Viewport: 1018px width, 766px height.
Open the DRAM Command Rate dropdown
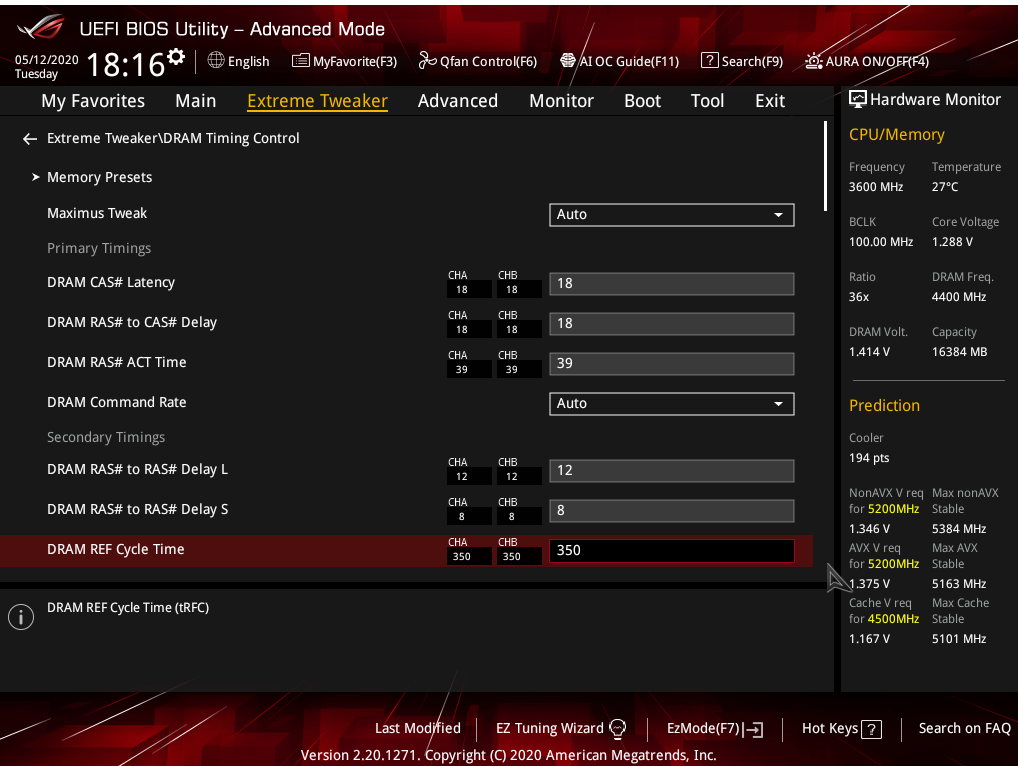671,404
